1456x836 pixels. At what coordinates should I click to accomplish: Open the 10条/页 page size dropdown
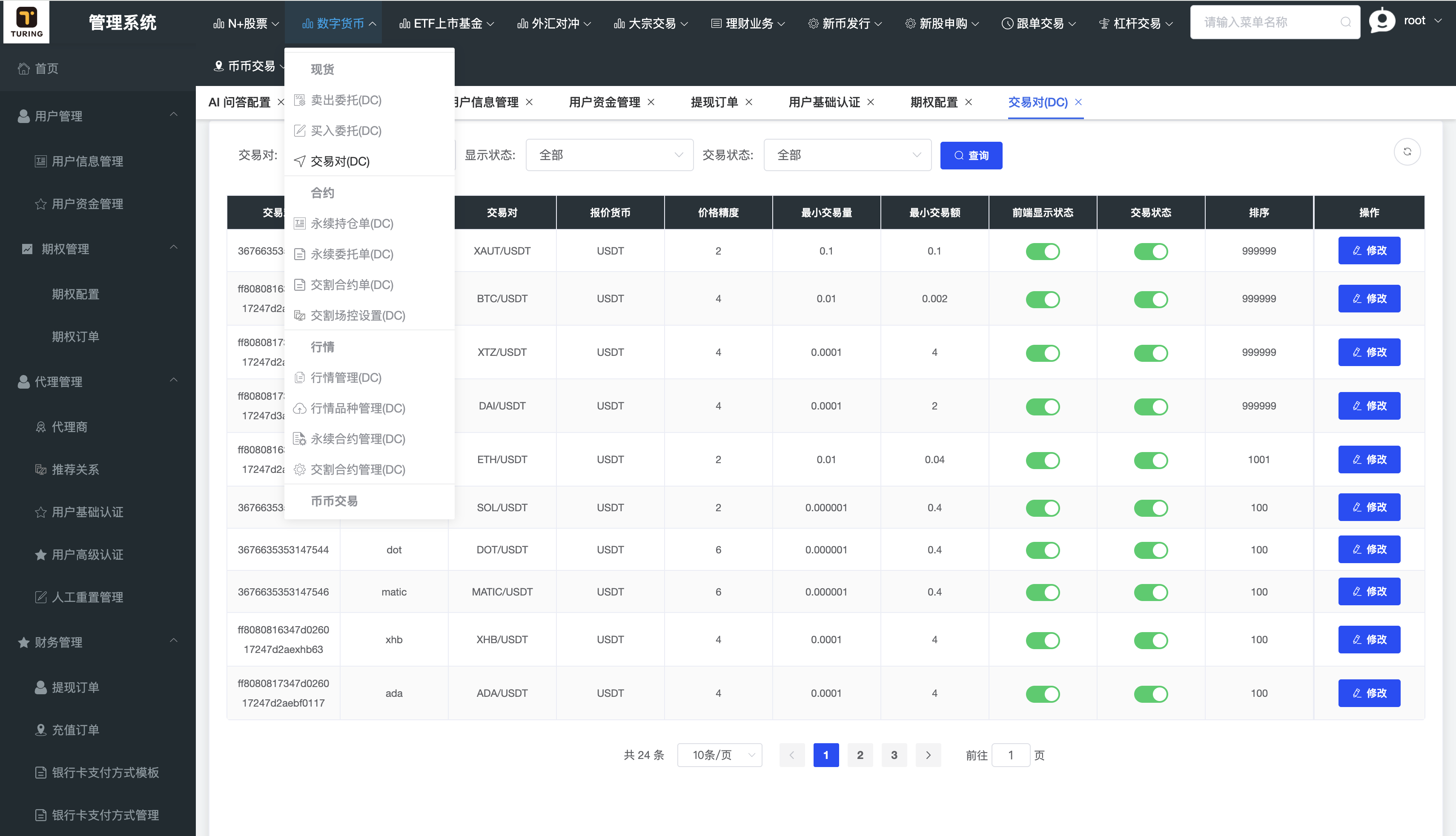pos(719,755)
